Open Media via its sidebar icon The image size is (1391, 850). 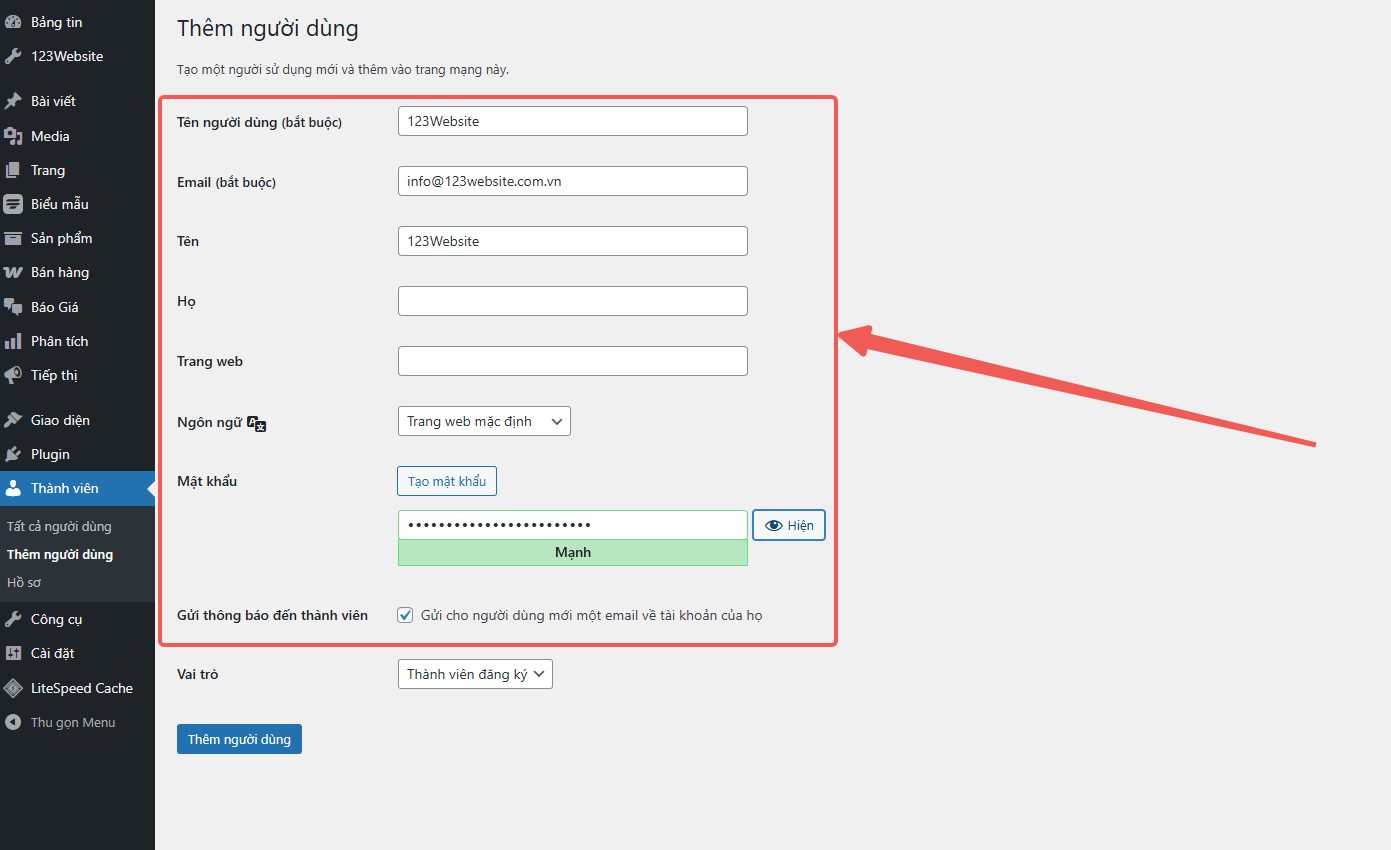point(13,136)
